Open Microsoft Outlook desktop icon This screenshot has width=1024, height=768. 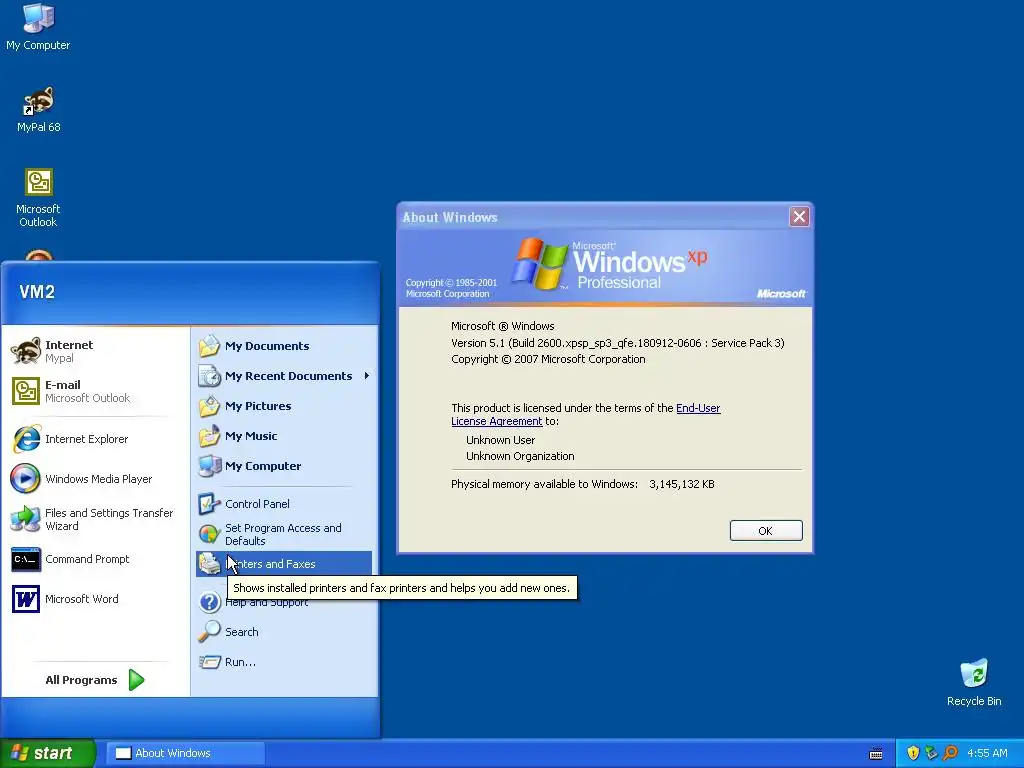(x=38, y=198)
